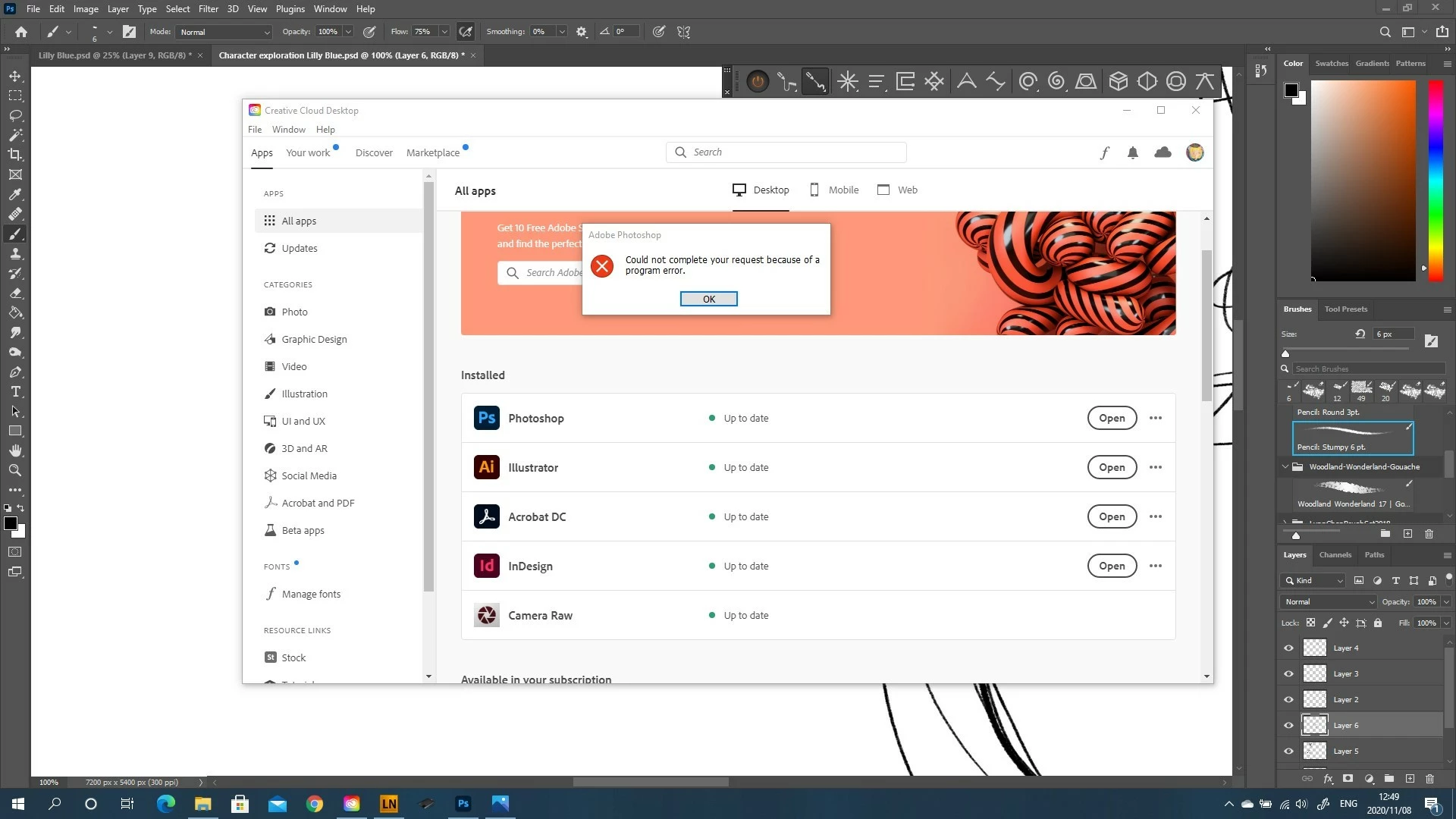Click the cloud sync status icon
Viewport: 1456px width, 819px height.
click(x=1163, y=152)
